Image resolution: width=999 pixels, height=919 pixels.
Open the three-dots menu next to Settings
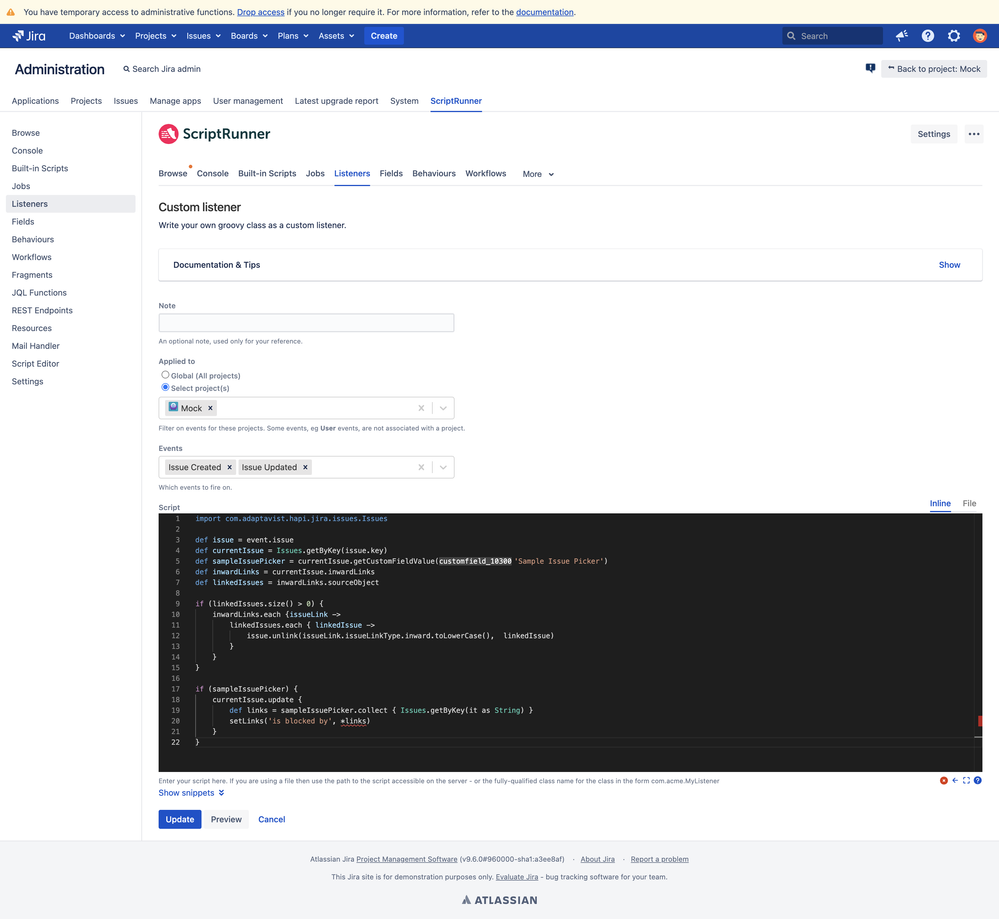click(x=974, y=134)
